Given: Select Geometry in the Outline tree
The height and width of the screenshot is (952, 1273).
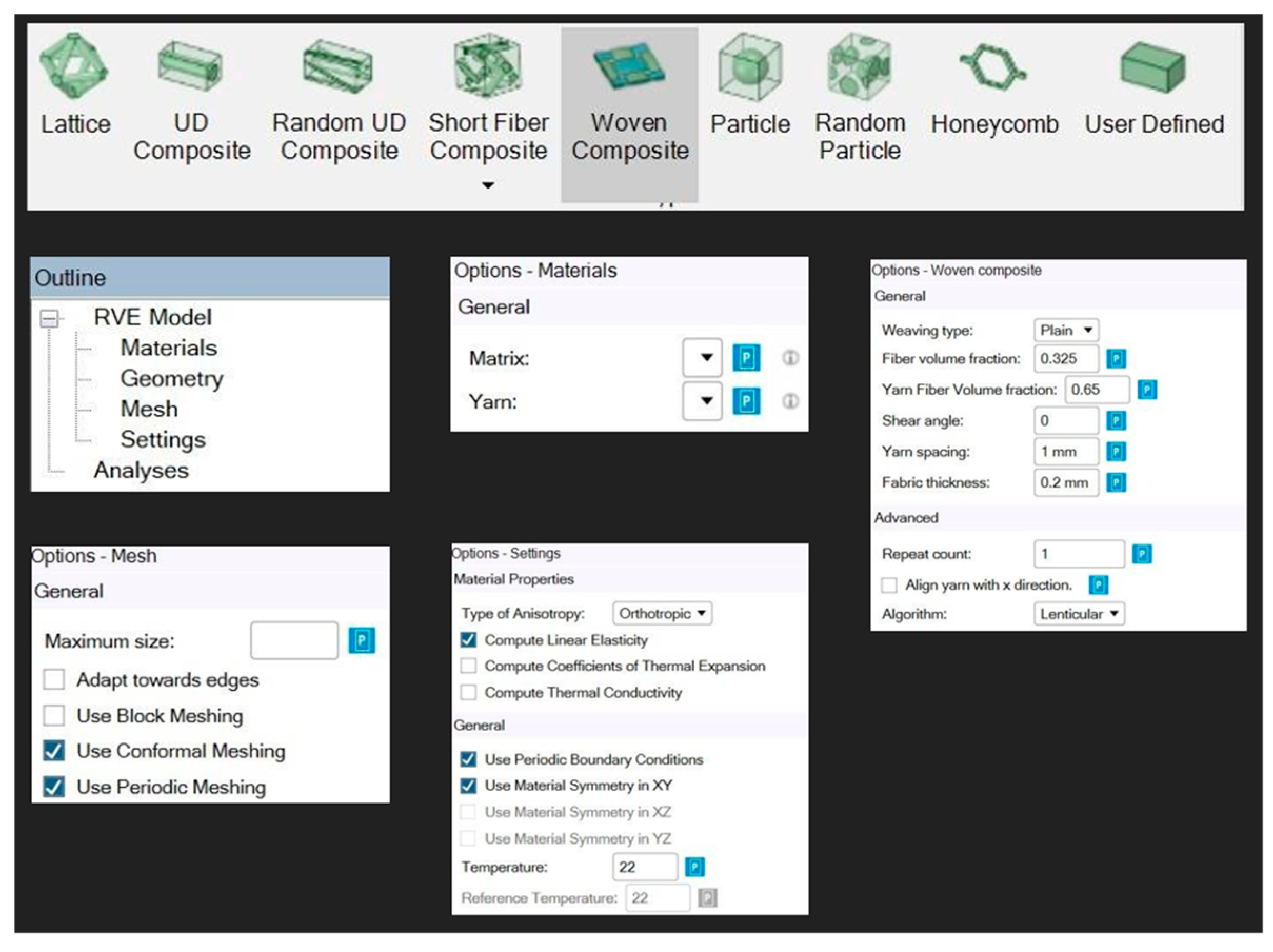Looking at the screenshot, I should (172, 378).
